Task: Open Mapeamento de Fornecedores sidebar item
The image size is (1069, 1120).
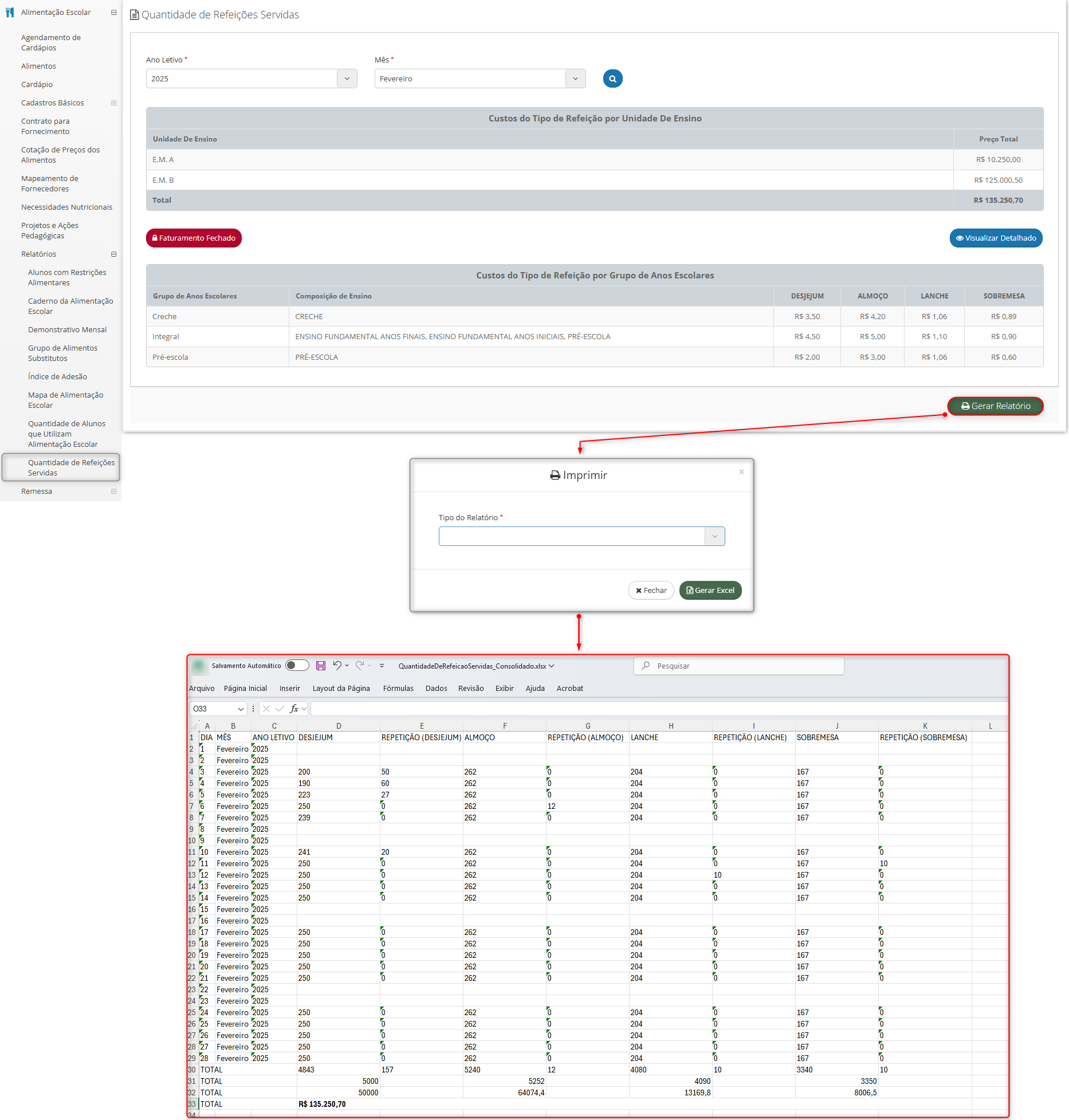Action: coord(50,183)
